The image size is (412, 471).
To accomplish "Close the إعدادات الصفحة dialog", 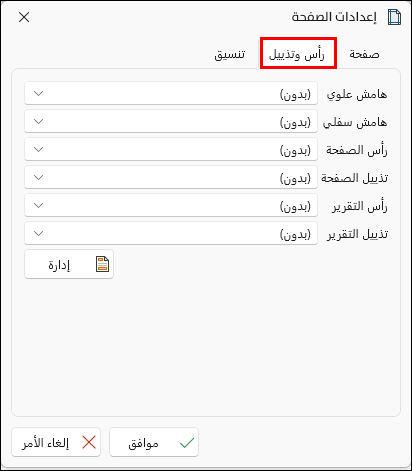I will (24, 17).
